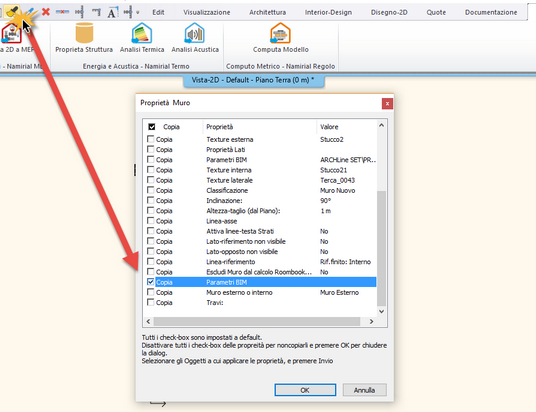This screenshot has height=412, width=536.
Task: Click the ruler-style dimension icon left of angled one
Action: click(x=79, y=12)
